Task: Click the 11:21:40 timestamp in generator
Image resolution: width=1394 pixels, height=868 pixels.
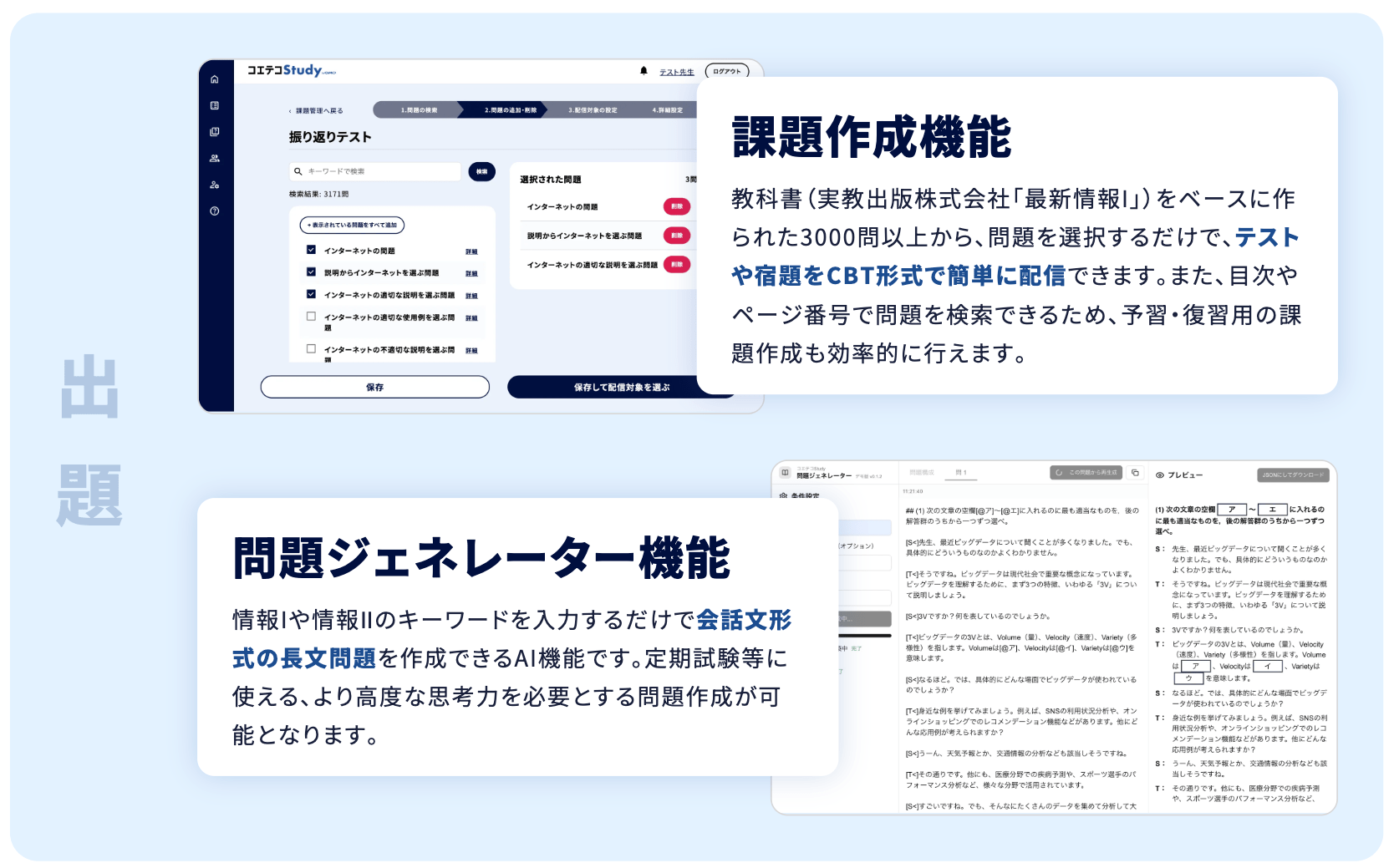Action: click(913, 491)
